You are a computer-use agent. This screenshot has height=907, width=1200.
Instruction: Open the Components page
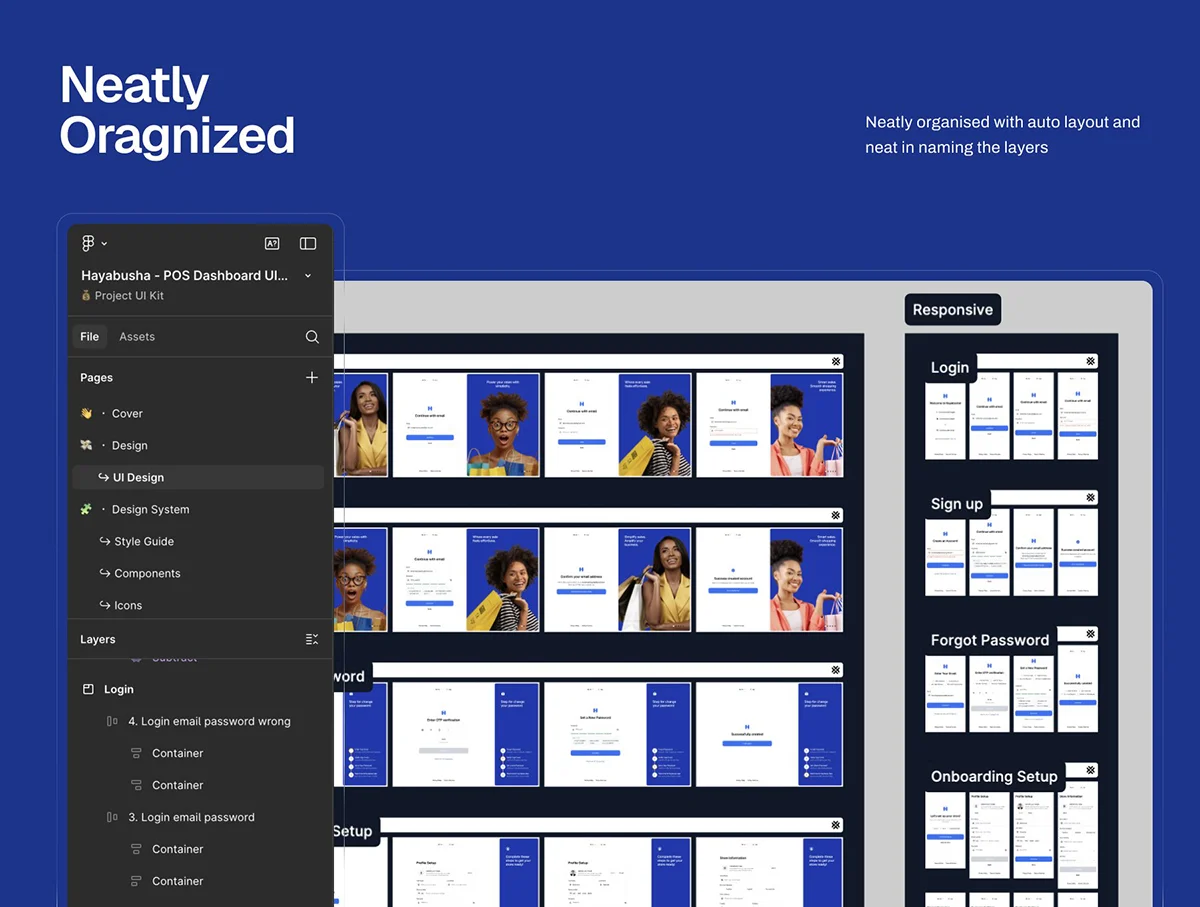point(147,573)
